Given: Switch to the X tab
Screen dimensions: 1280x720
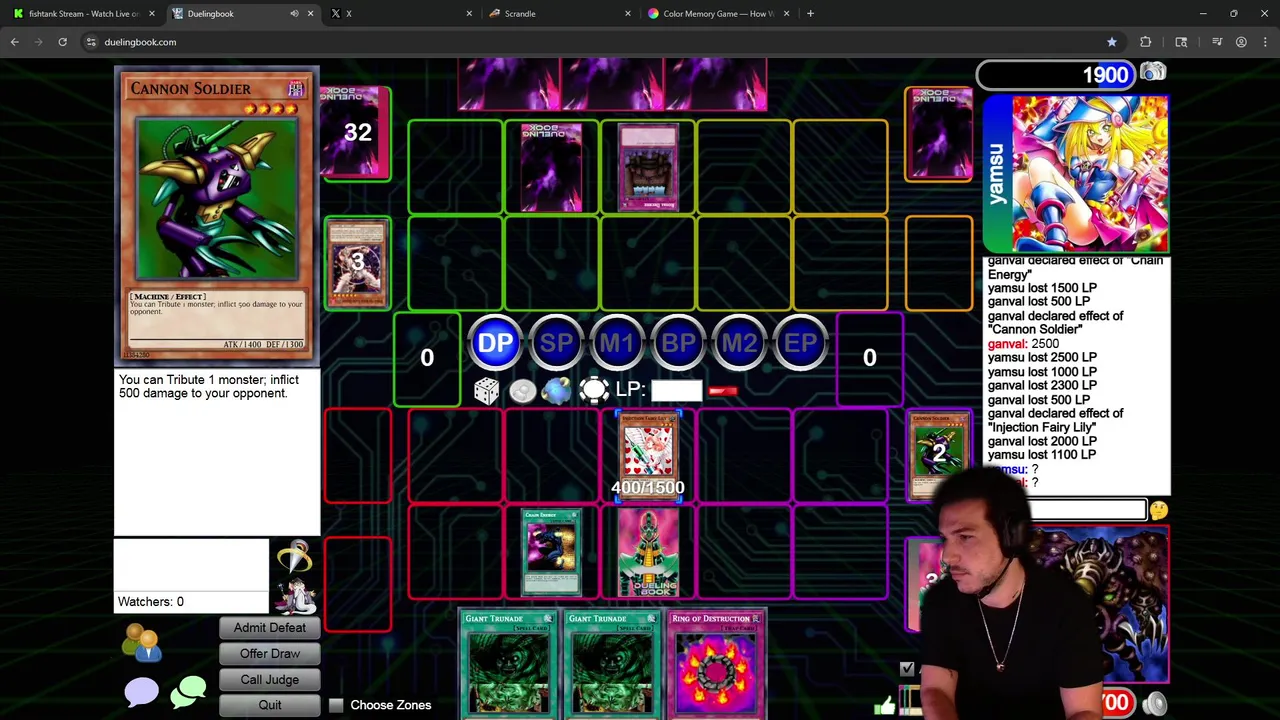Looking at the screenshot, I should 400,14.
